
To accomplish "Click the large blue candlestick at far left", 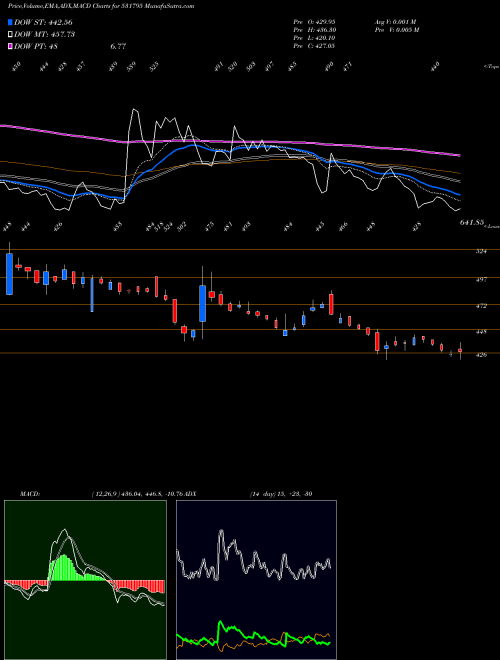I will pyautogui.click(x=9, y=274).
